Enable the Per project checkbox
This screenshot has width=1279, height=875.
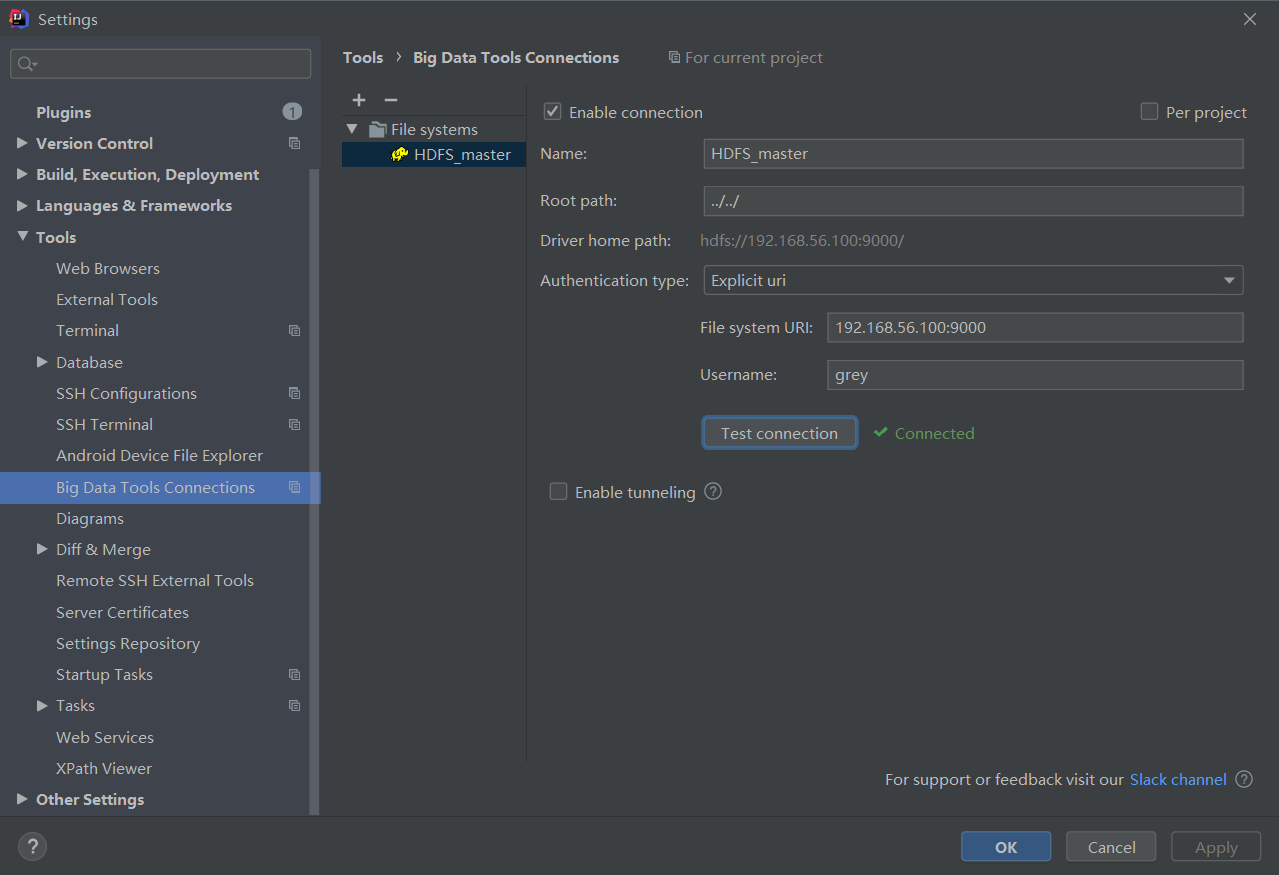point(1149,112)
